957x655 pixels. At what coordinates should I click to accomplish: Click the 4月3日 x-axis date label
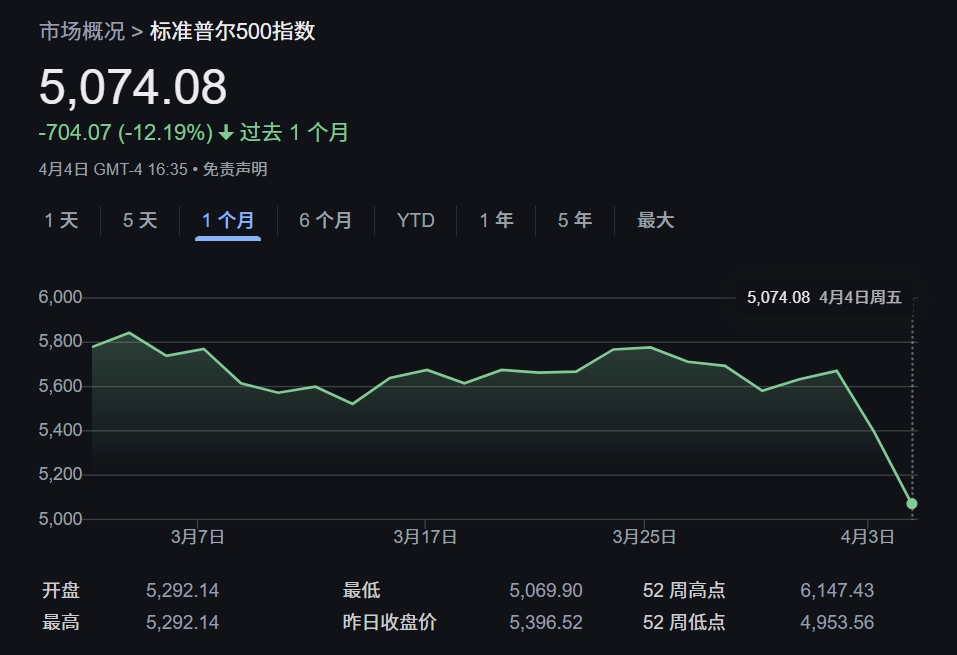(867, 537)
